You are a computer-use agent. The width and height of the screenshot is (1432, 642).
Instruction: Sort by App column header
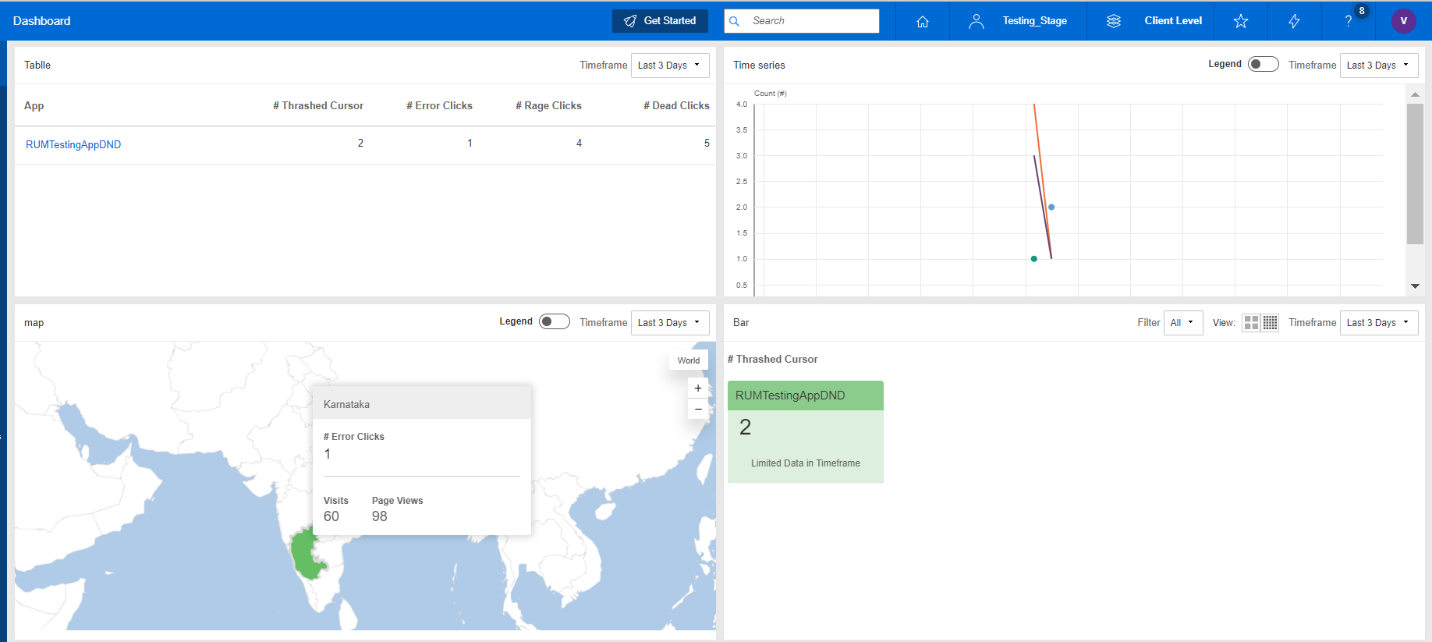coord(34,105)
